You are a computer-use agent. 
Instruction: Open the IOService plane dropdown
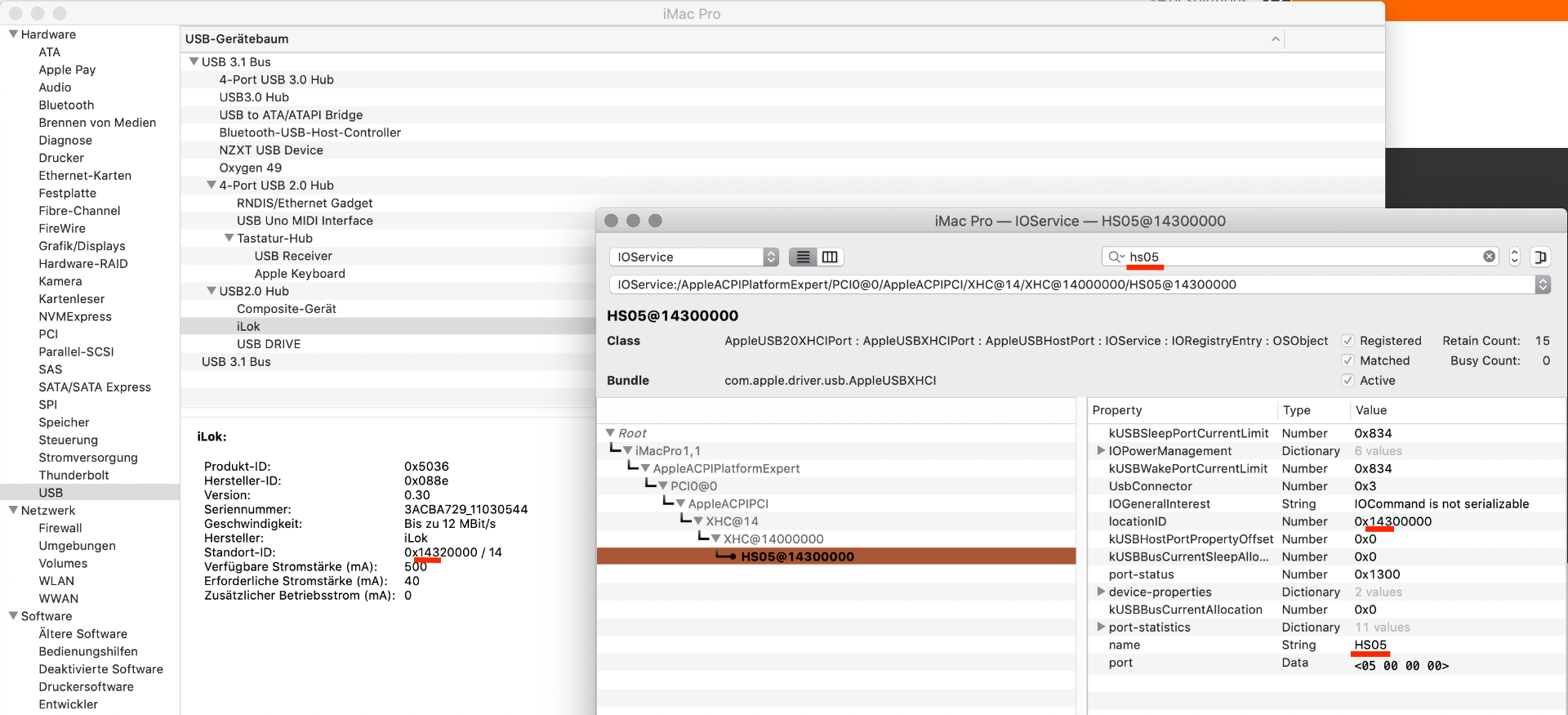pyautogui.click(x=693, y=257)
